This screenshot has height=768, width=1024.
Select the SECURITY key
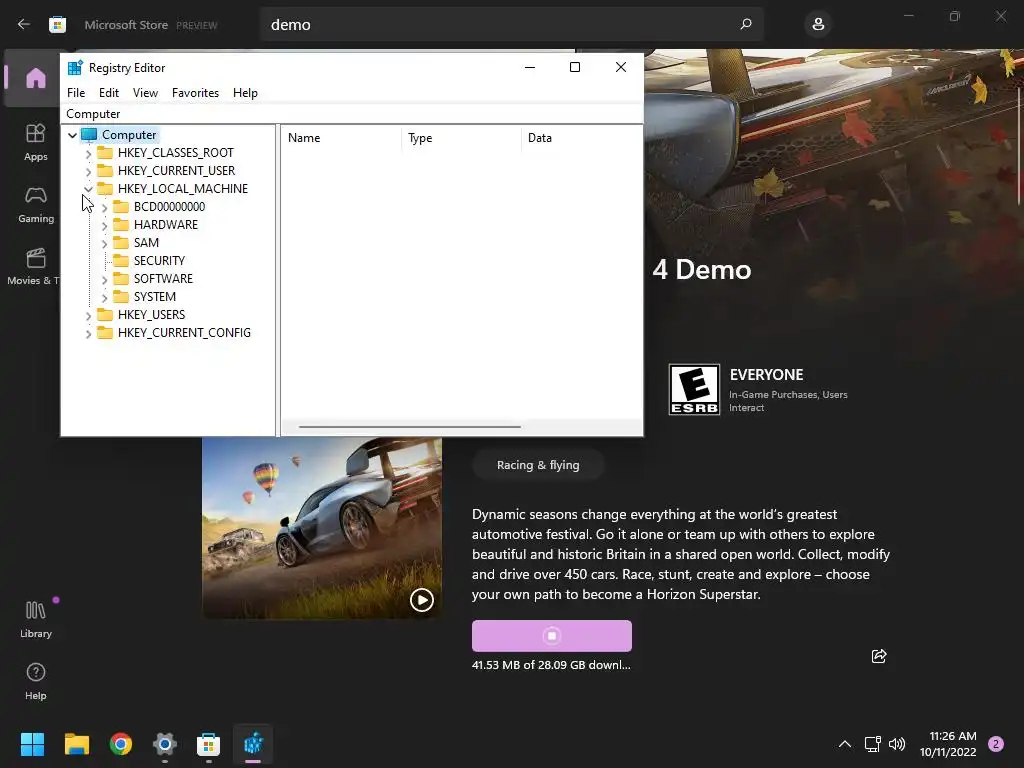point(159,261)
